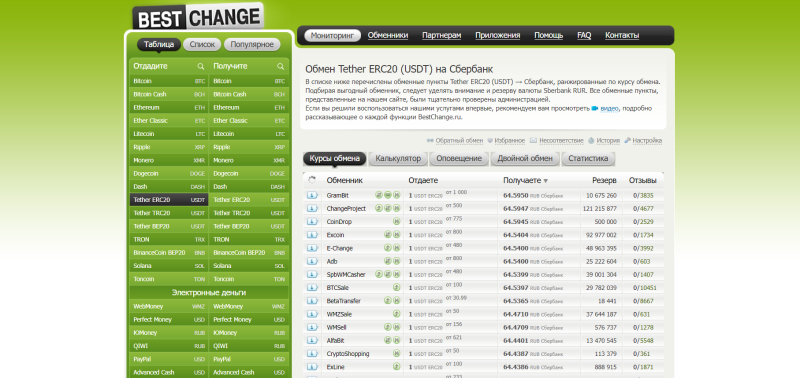Open the видео tutorial link
The width and height of the screenshot is (800, 378).
pyautogui.click(x=609, y=109)
